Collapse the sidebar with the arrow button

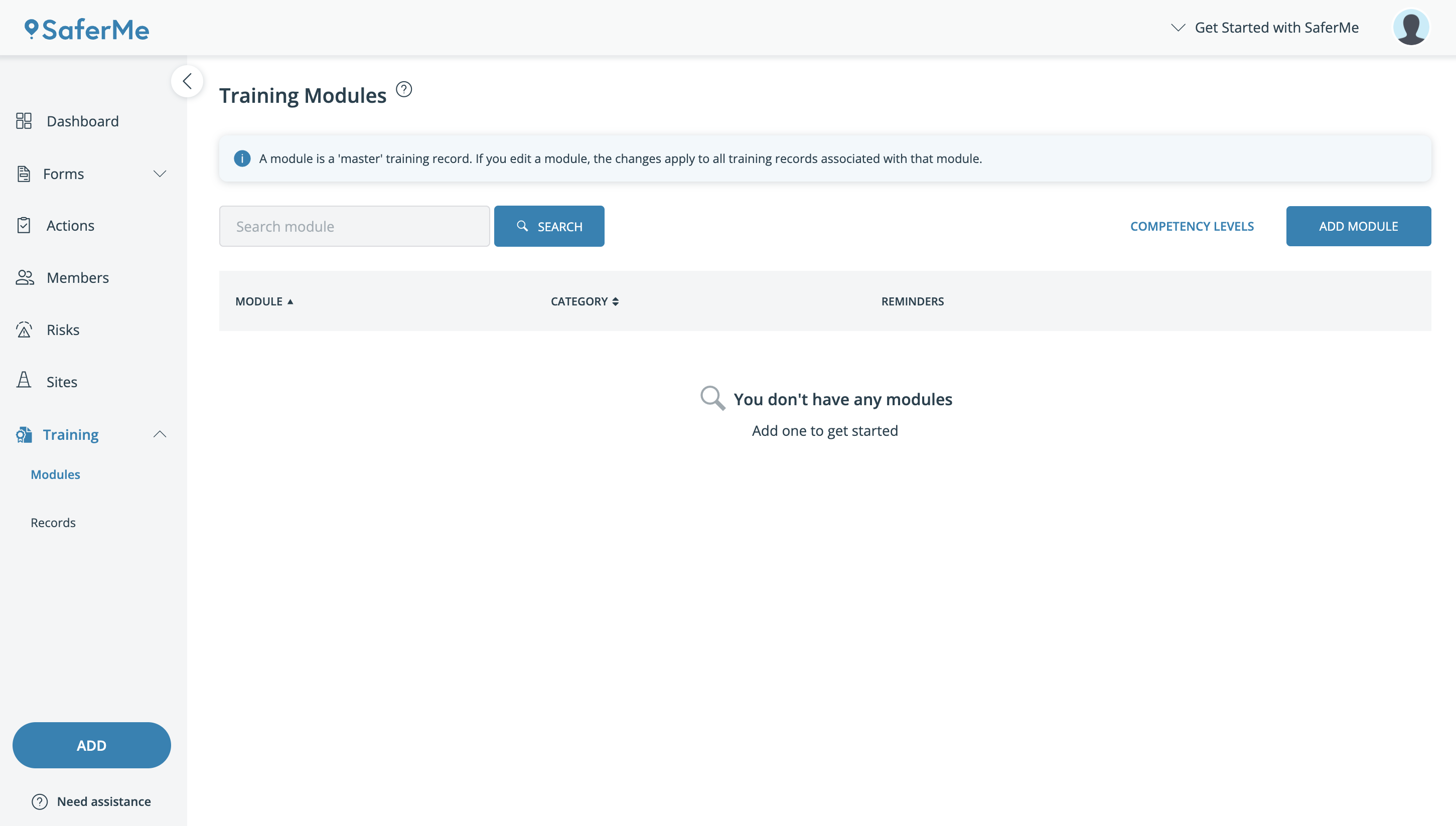[x=187, y=81]
